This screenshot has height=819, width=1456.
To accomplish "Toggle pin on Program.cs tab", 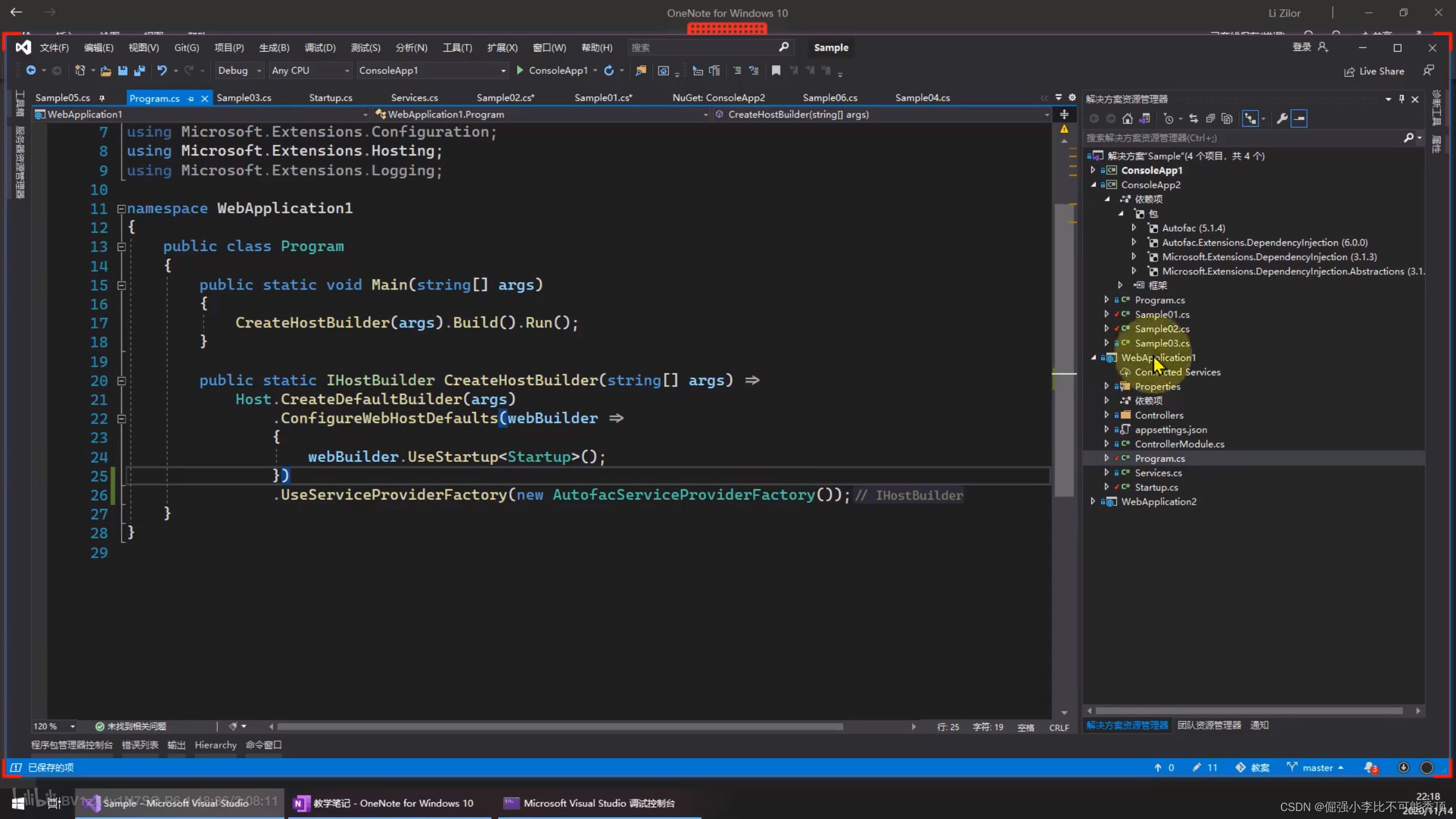I will pos(191,99).
